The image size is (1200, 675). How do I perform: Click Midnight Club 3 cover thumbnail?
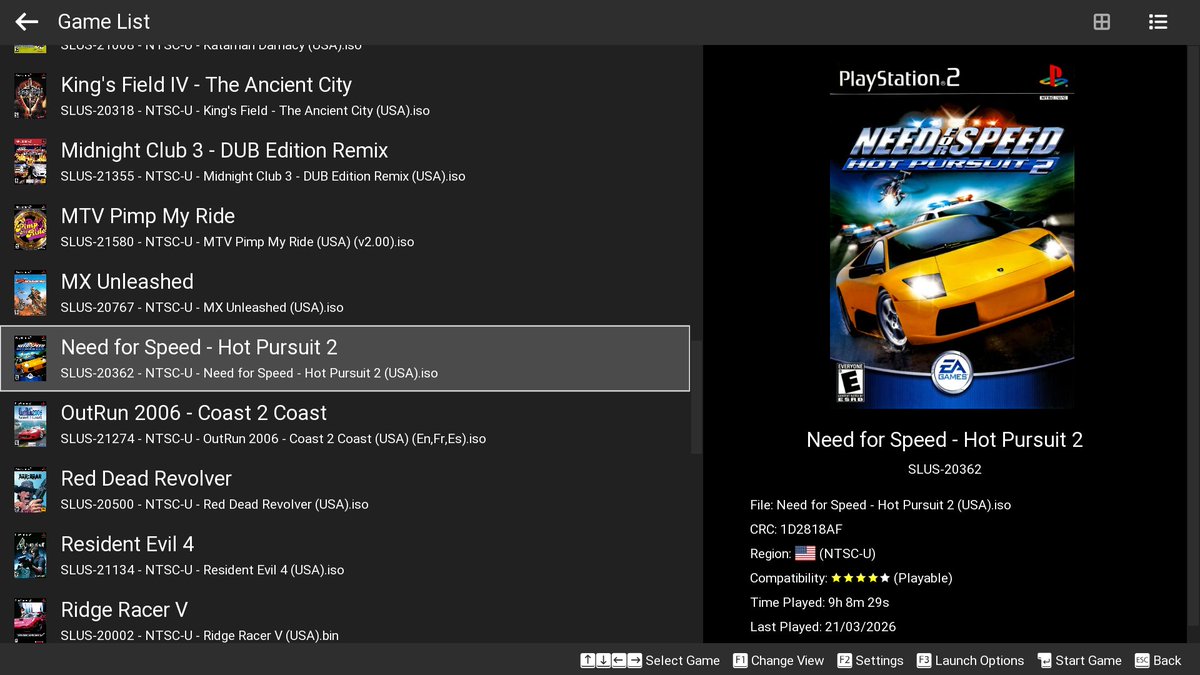(x=30, y=162)
